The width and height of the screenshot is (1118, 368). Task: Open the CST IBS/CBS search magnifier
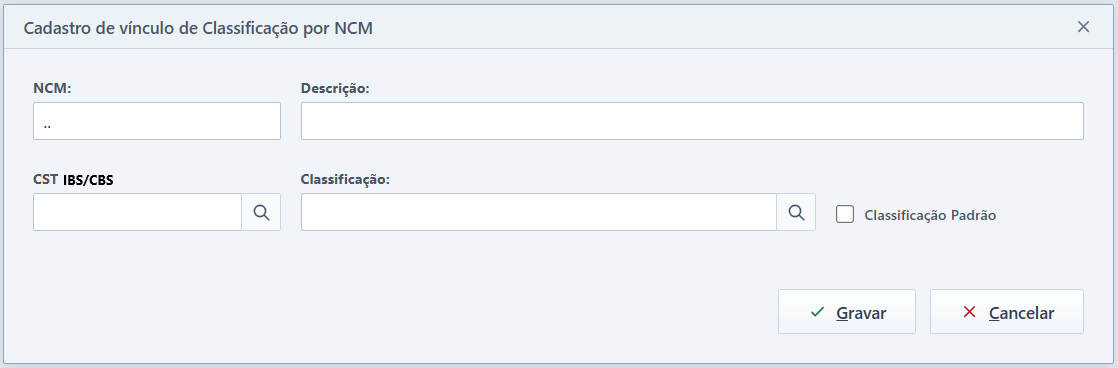click(x=261, y=212)
